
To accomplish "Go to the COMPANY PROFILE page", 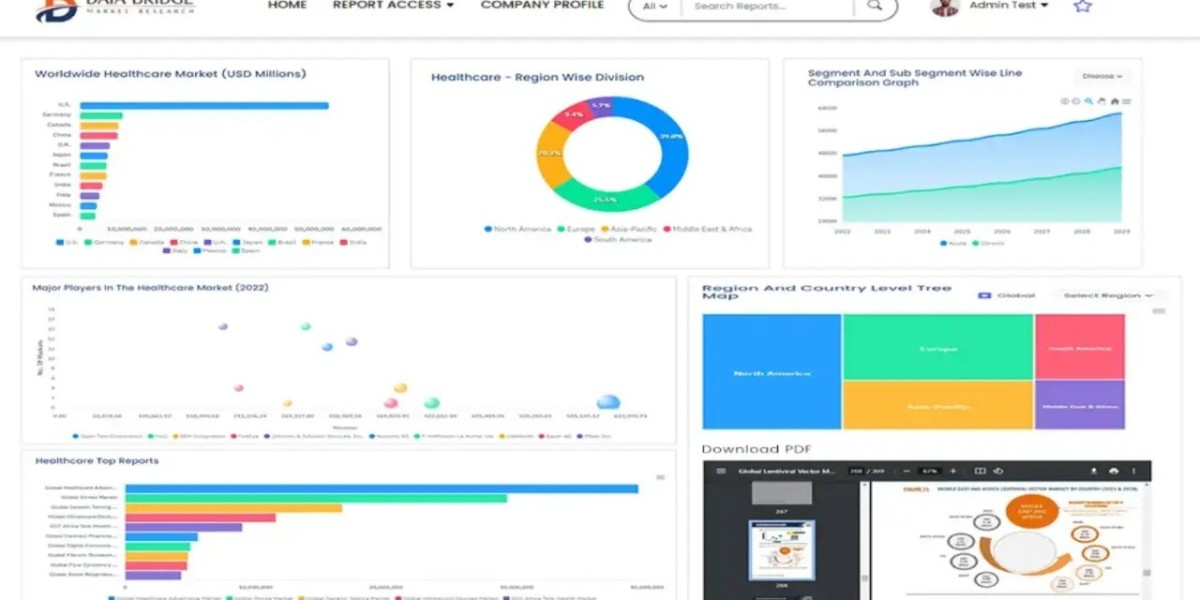I will 542,5.
